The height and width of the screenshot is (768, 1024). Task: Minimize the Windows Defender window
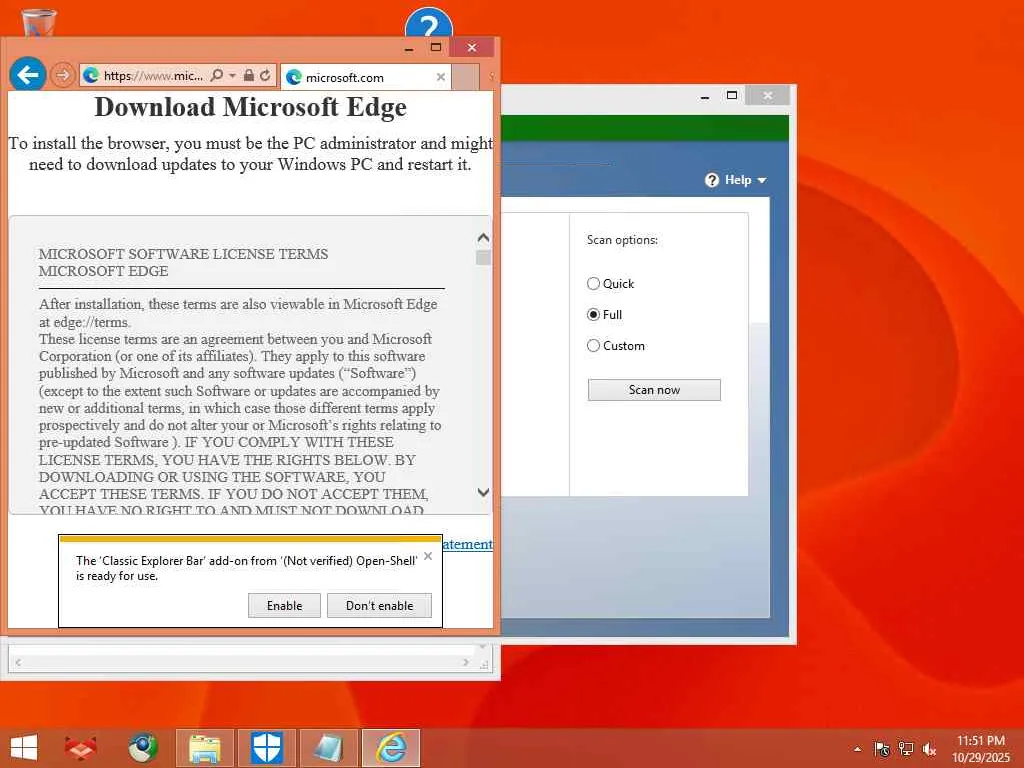click(705, 97)
